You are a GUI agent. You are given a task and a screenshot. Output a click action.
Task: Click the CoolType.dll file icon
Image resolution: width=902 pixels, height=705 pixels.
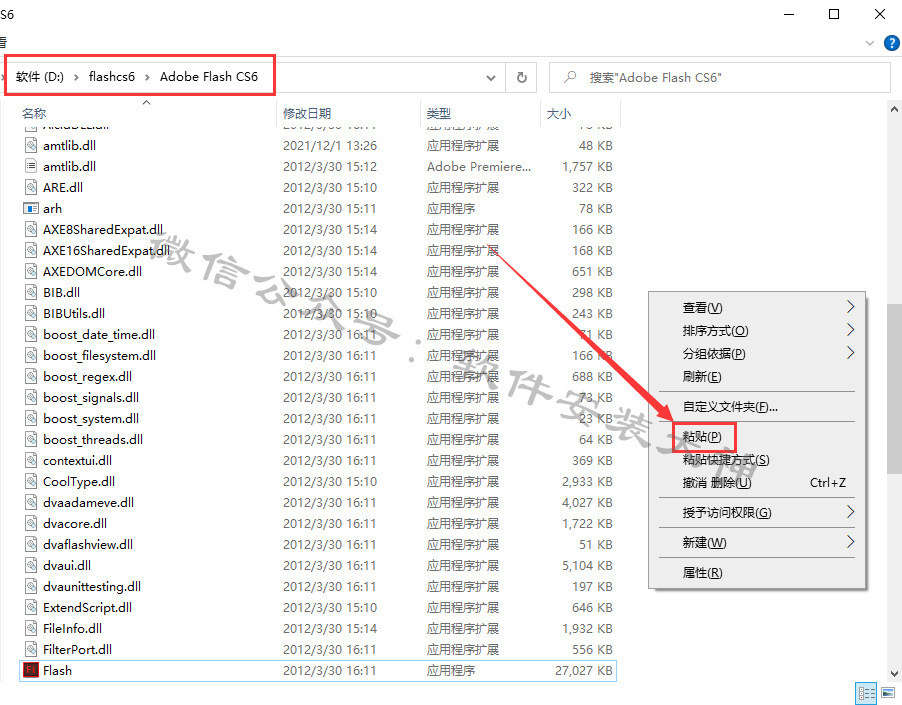(30, 481)
